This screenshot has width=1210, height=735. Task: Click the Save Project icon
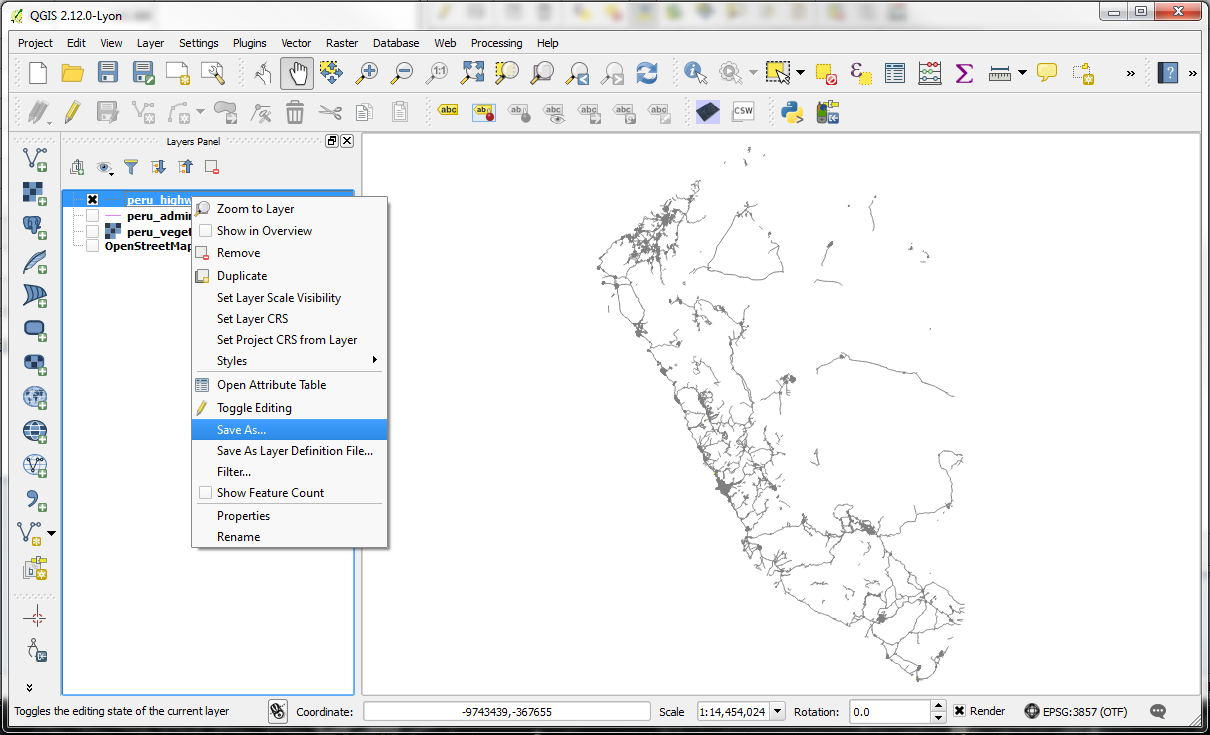(107, 73)
